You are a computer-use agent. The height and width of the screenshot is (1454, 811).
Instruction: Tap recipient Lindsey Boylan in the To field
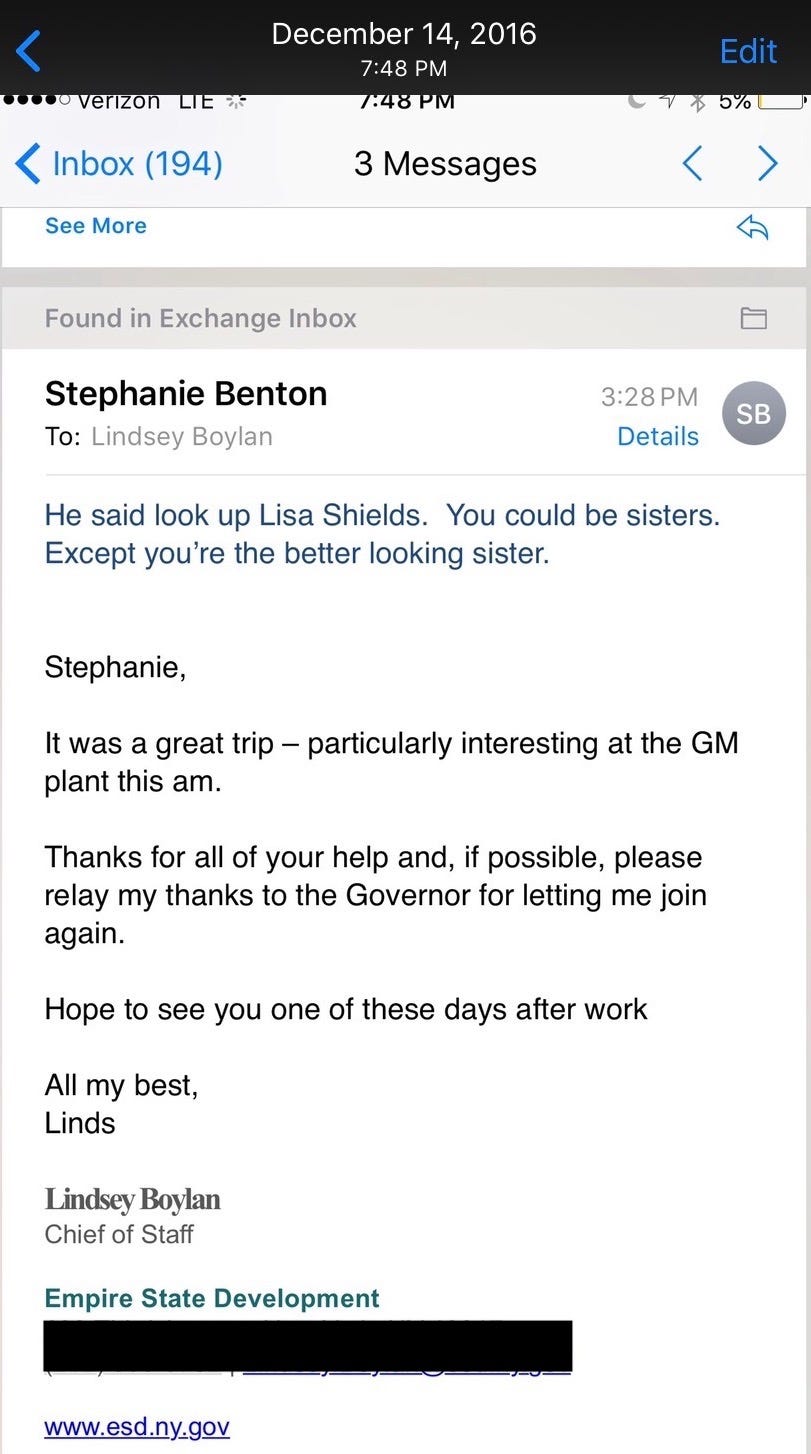181,436
